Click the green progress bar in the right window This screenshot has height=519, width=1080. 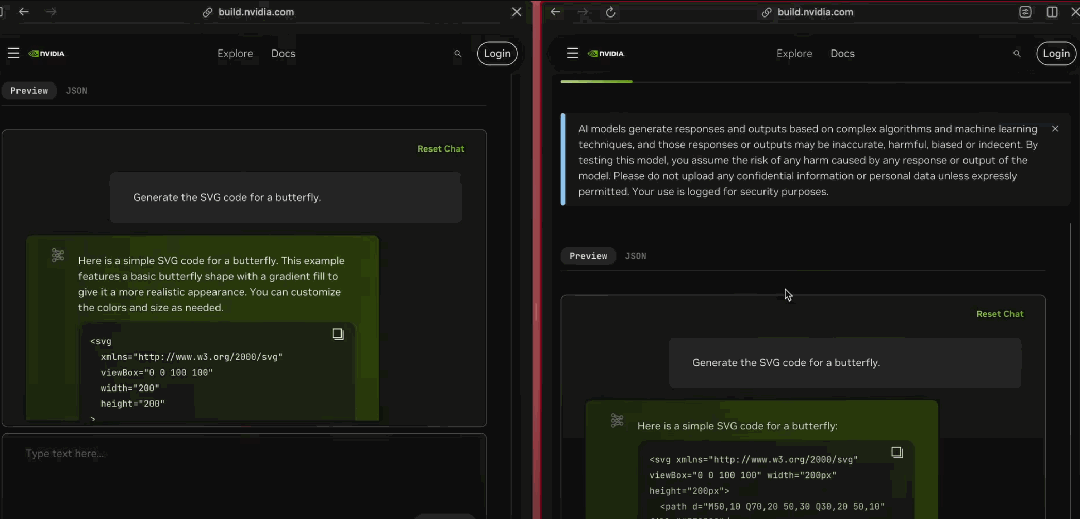tap(596, 82)
